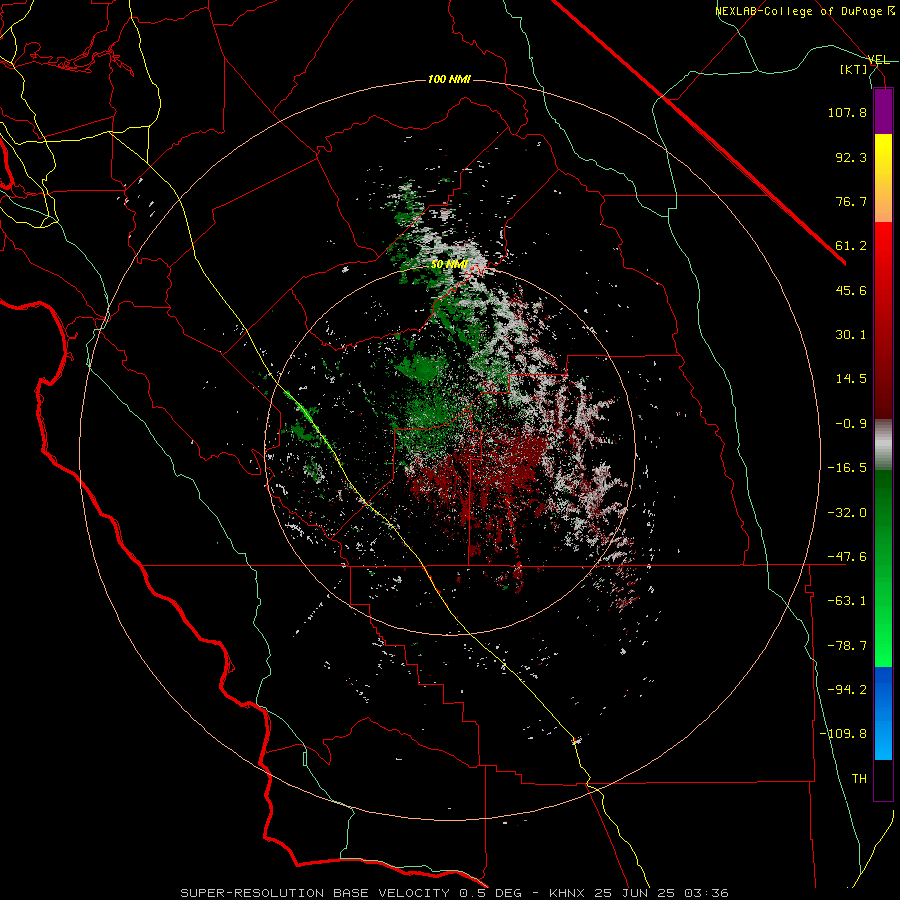Click the VEL legend title
Viewport: 900px width, 900px height.
tap(879, 60)
